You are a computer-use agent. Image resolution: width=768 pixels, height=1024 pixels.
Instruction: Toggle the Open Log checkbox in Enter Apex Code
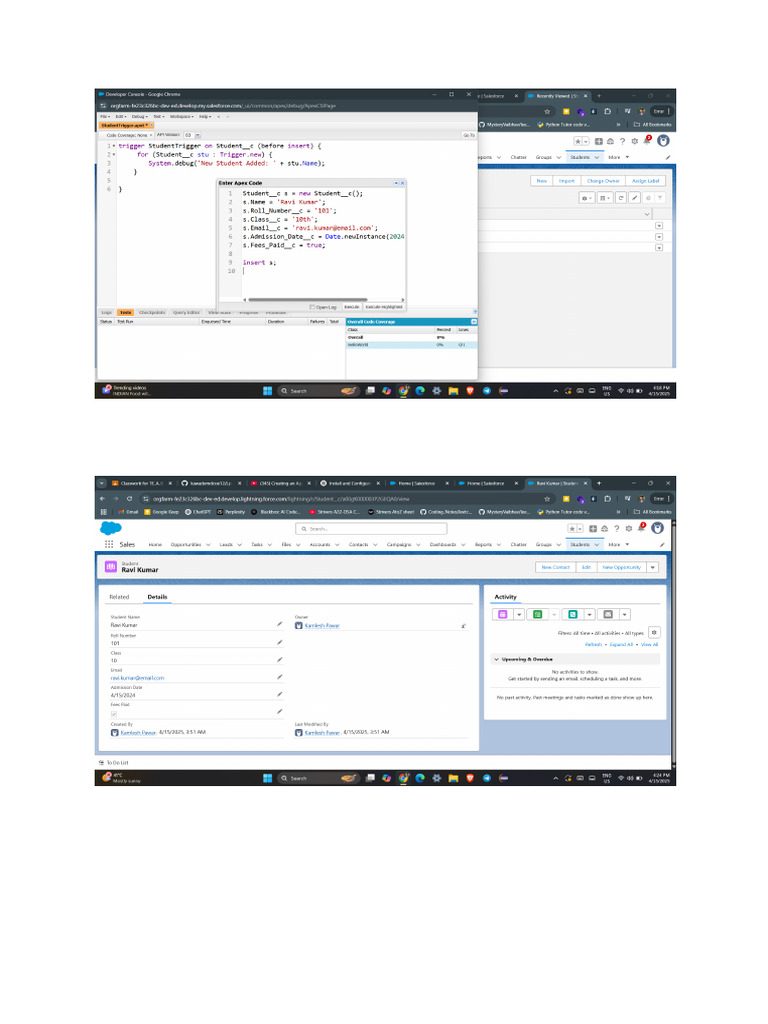tap(312, 307)
